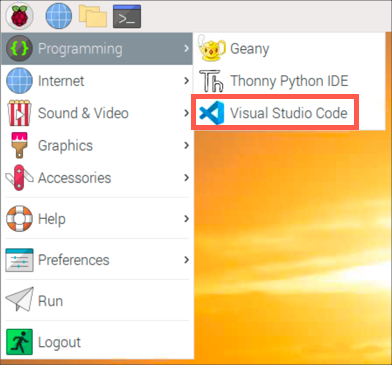This screenshot has width=392, height=365.
Task: Choose the Logout menu label
Action: 59,342
